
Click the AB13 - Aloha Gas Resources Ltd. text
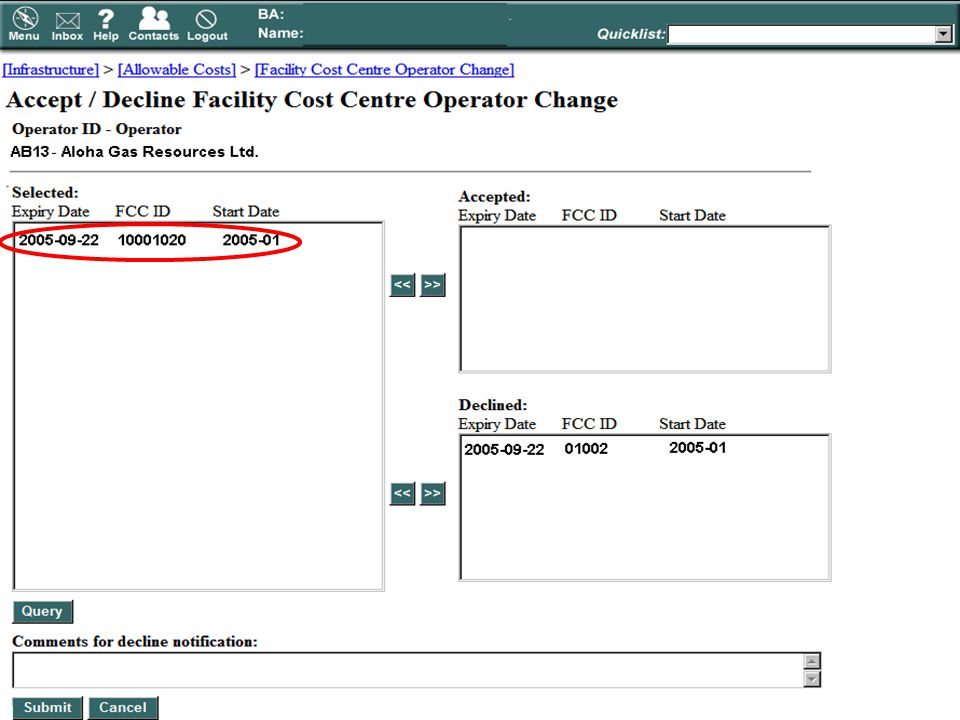click(135, 152)
